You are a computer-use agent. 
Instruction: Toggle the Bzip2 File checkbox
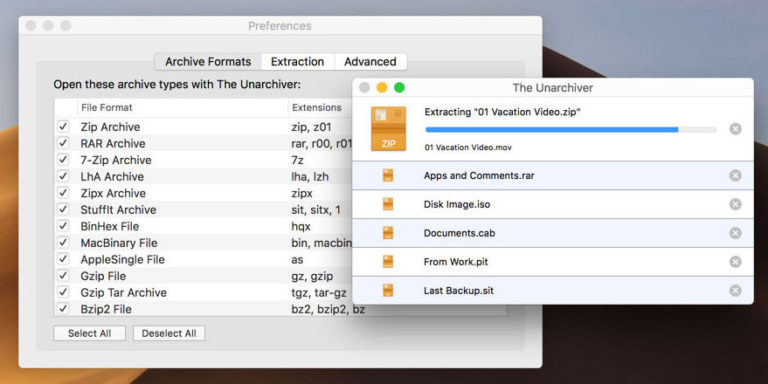coord(63,309)
